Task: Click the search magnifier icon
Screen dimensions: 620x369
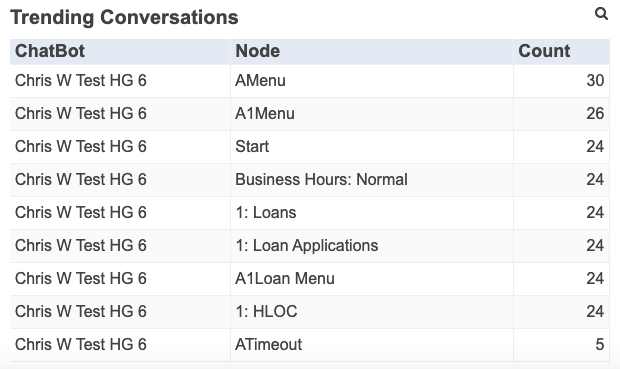Action: coord(601,14)
